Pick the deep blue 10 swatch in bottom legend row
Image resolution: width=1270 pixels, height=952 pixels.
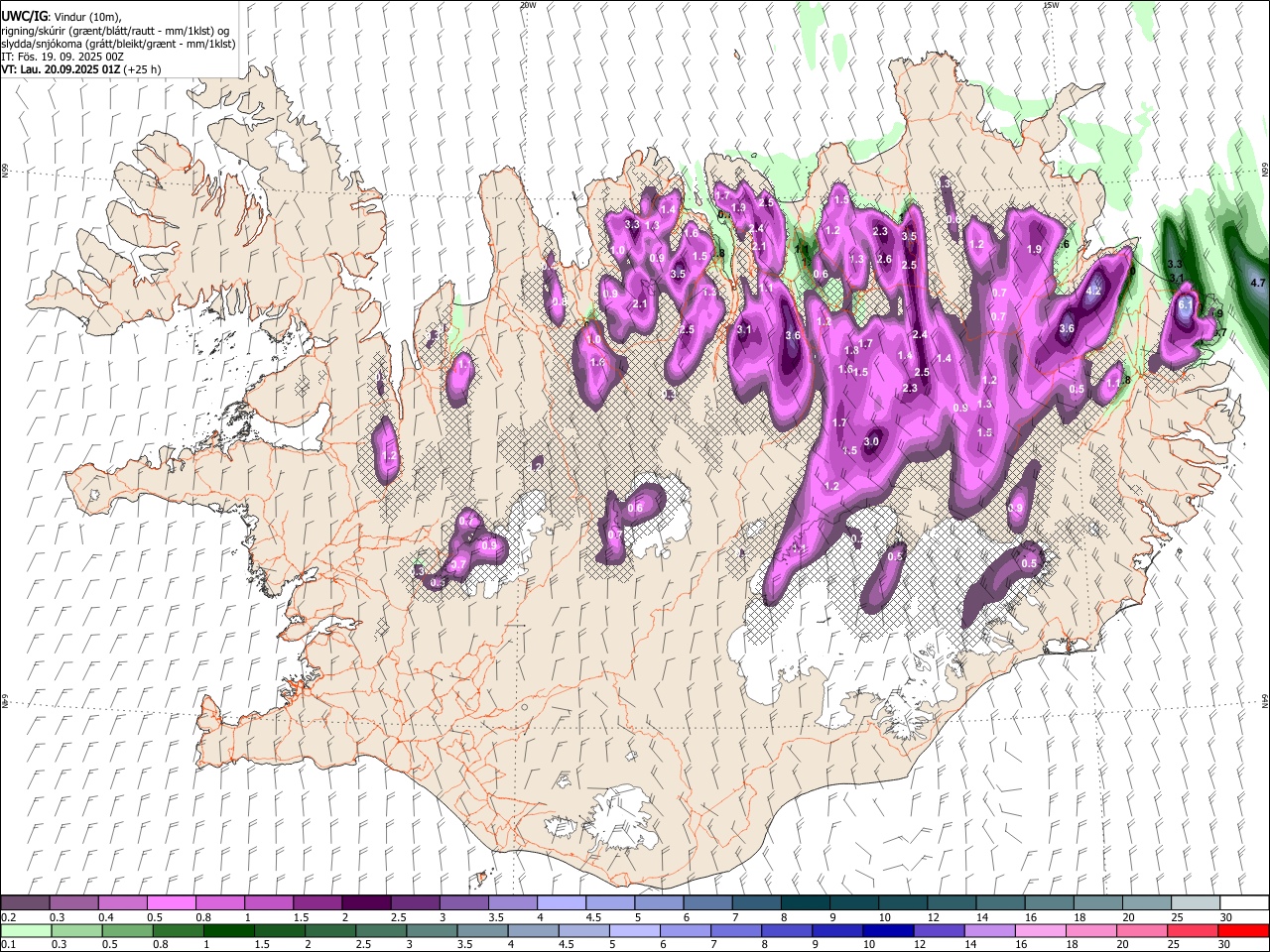point(887,930)
